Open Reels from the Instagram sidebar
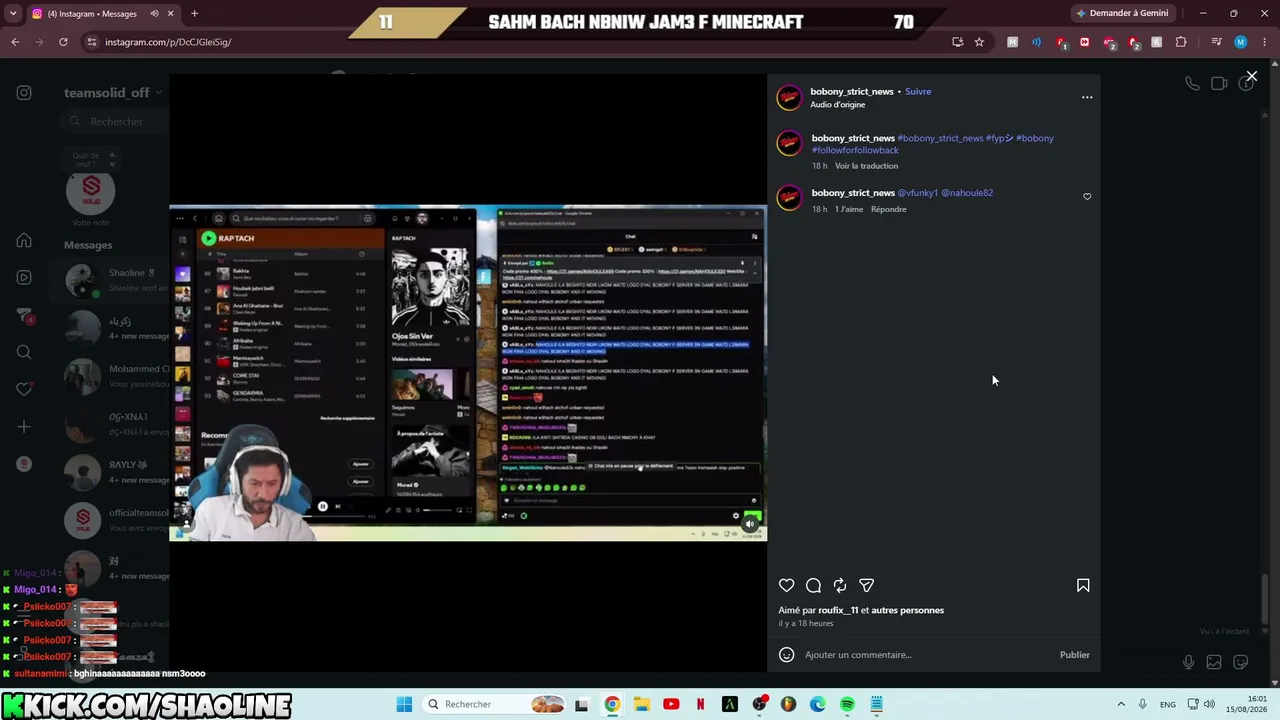 click(24, 277)
